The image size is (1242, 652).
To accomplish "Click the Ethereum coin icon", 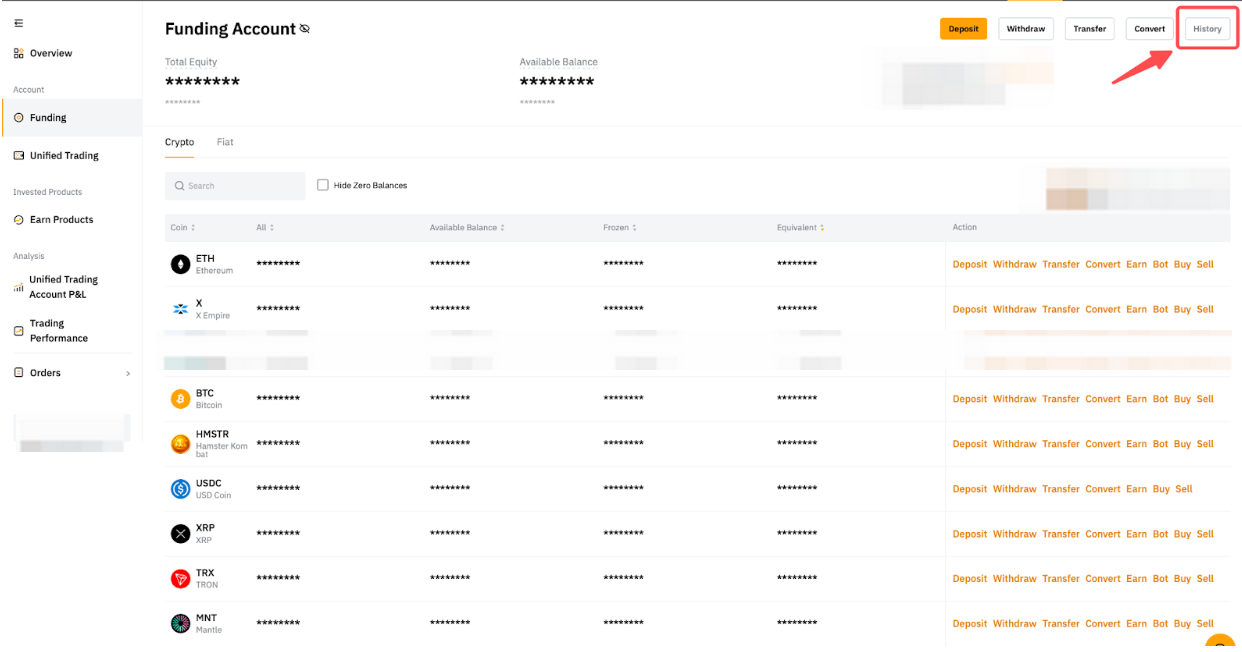I will [x=180, y=265].
